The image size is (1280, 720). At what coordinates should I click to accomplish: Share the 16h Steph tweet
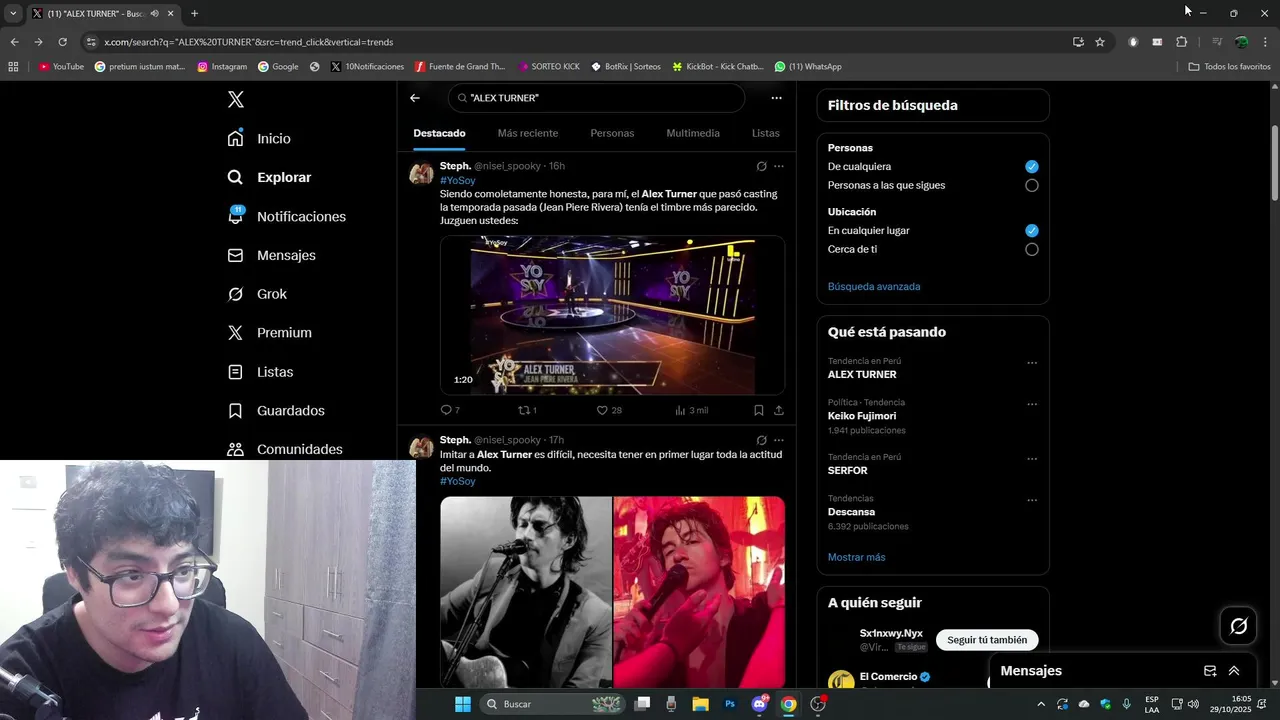[x=779, y=410]
